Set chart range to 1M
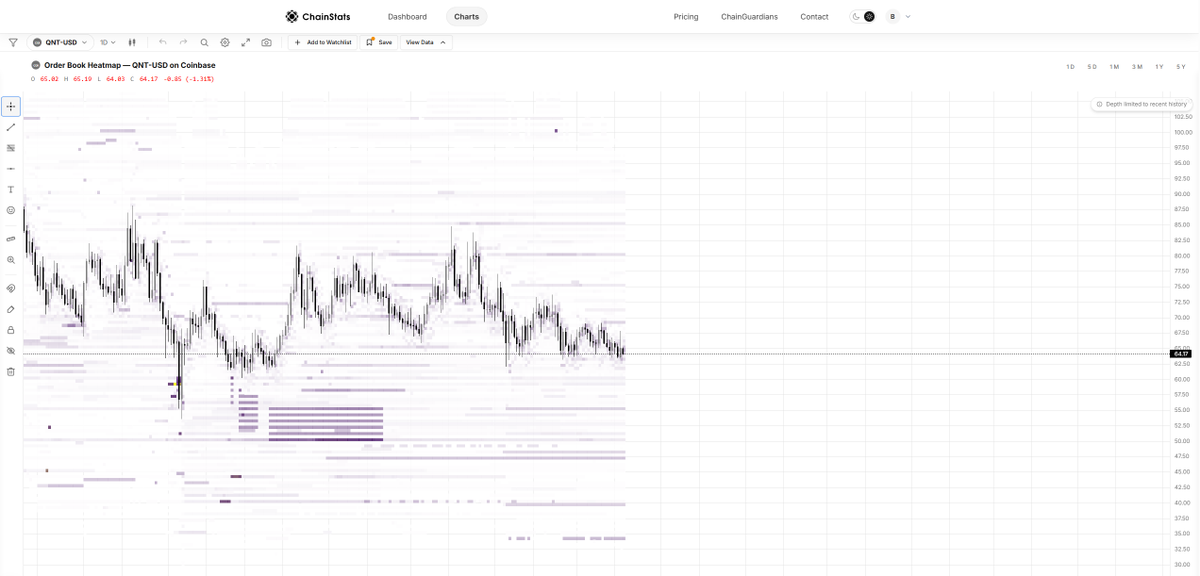 [1114, 67]
